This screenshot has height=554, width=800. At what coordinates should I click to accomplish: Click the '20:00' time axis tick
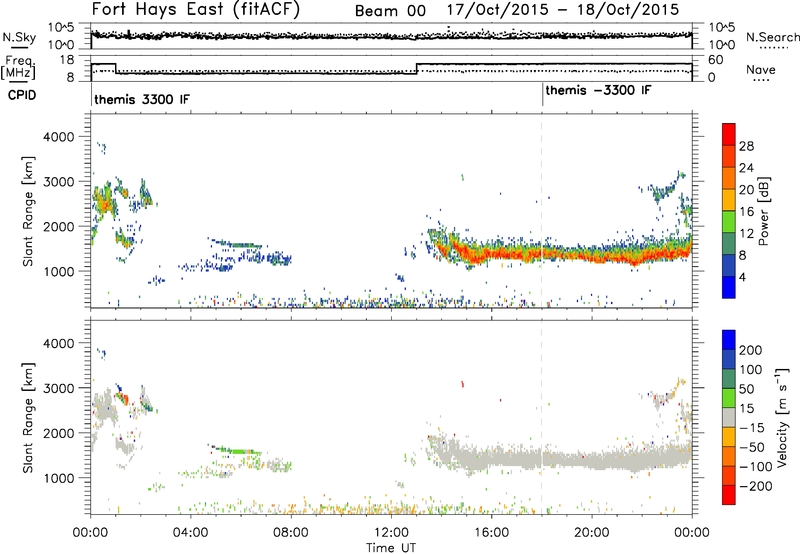click(592, 533)
